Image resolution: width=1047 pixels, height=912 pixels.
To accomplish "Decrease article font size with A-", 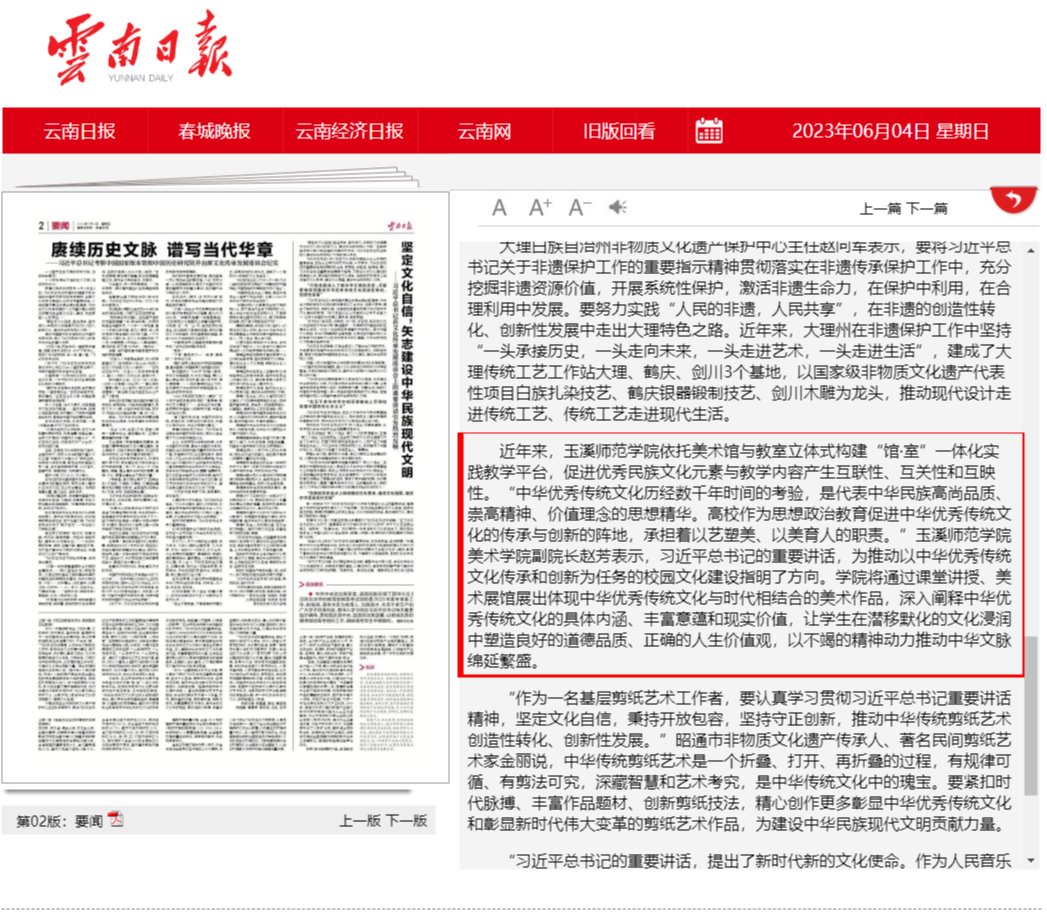I will (x=579, y=208).
